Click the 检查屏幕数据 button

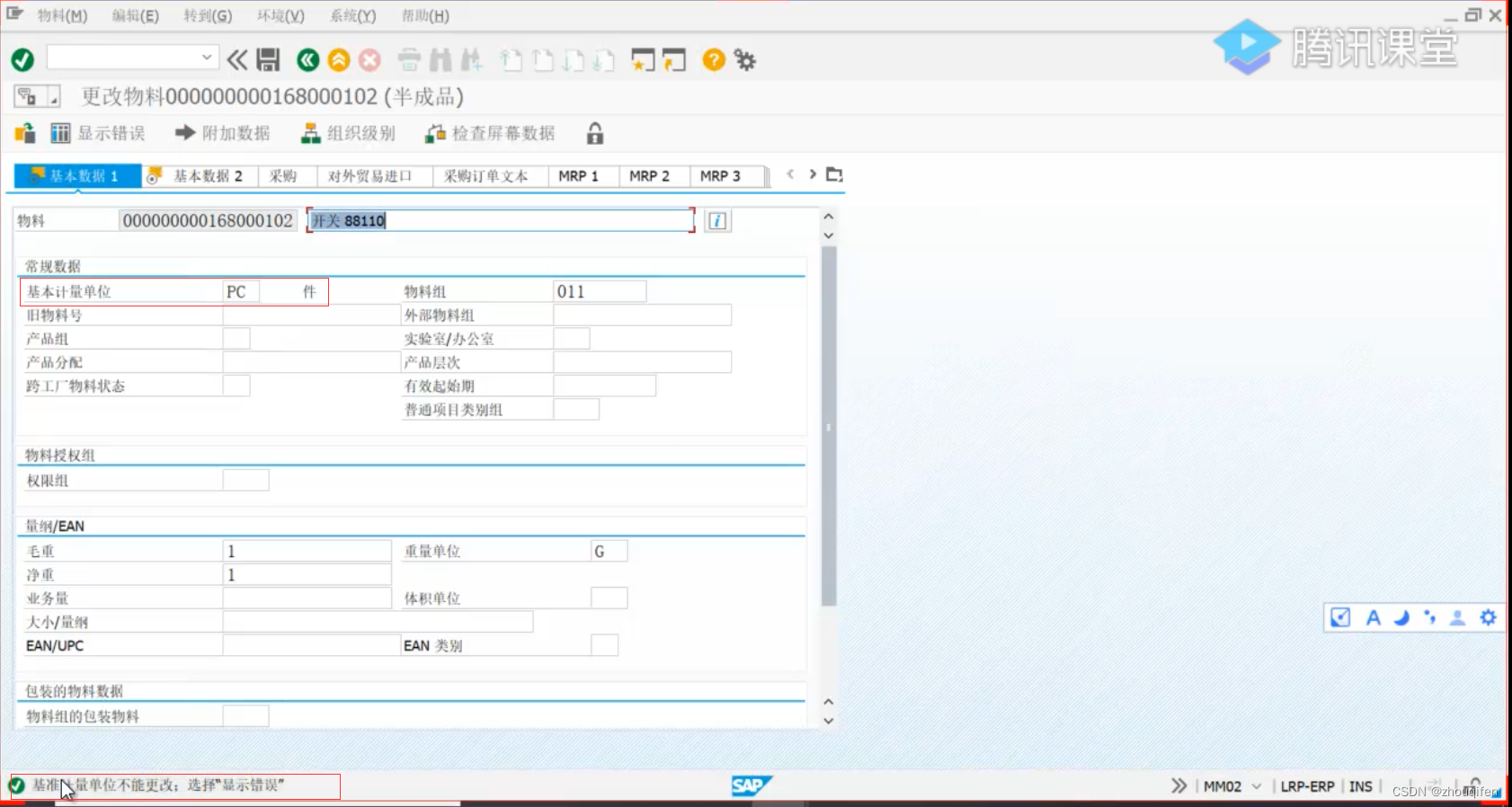(490, 133)
